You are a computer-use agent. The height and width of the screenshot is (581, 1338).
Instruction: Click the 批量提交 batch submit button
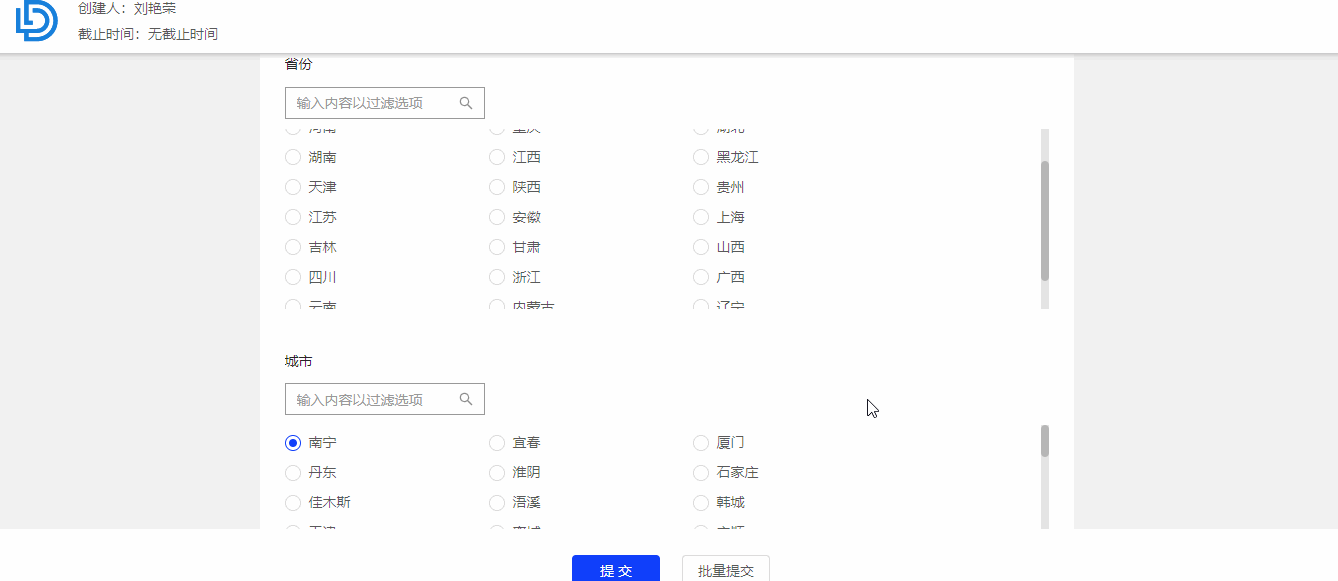[726, 570]
